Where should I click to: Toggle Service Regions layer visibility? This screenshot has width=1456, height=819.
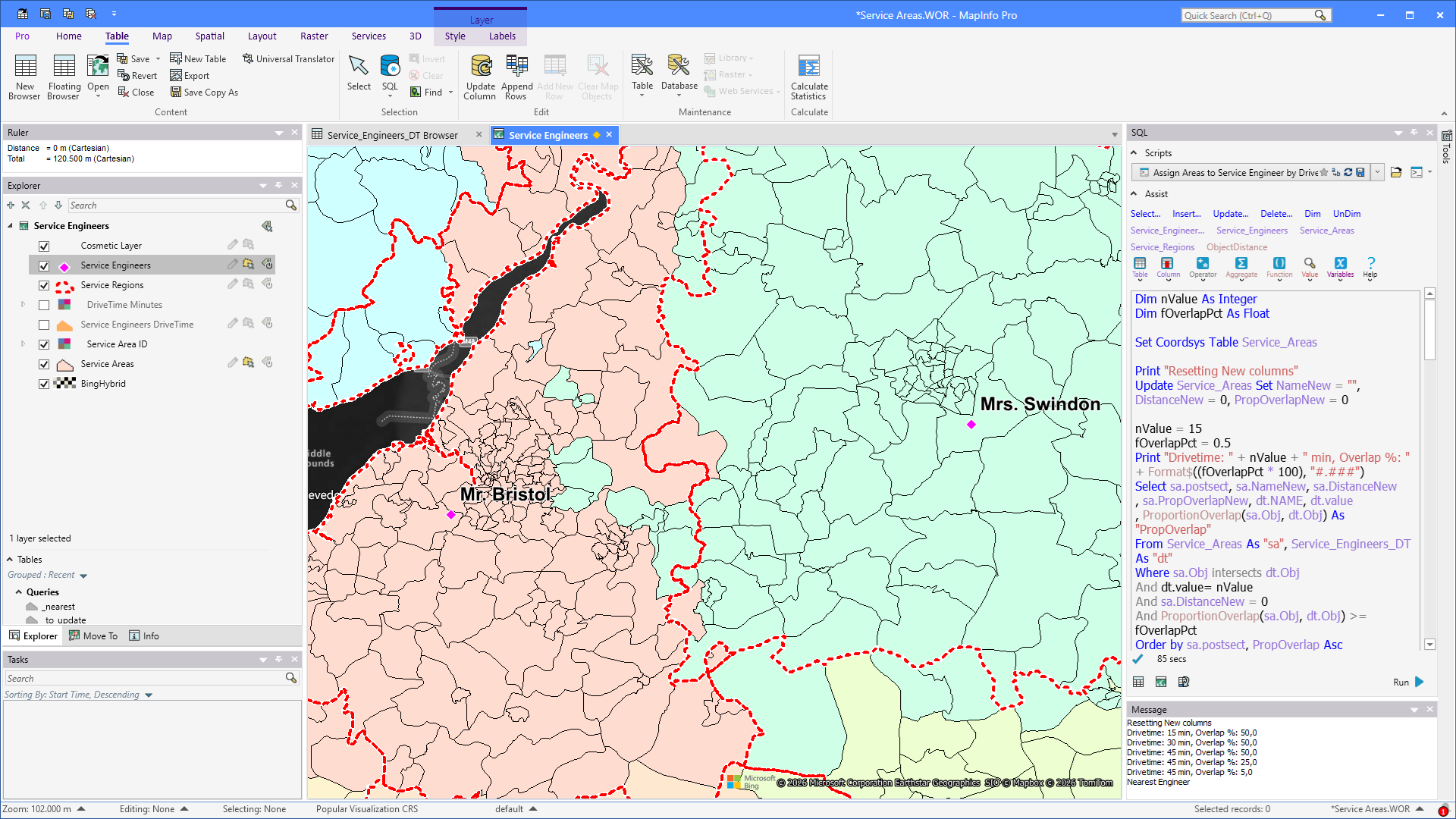point(44,286)
